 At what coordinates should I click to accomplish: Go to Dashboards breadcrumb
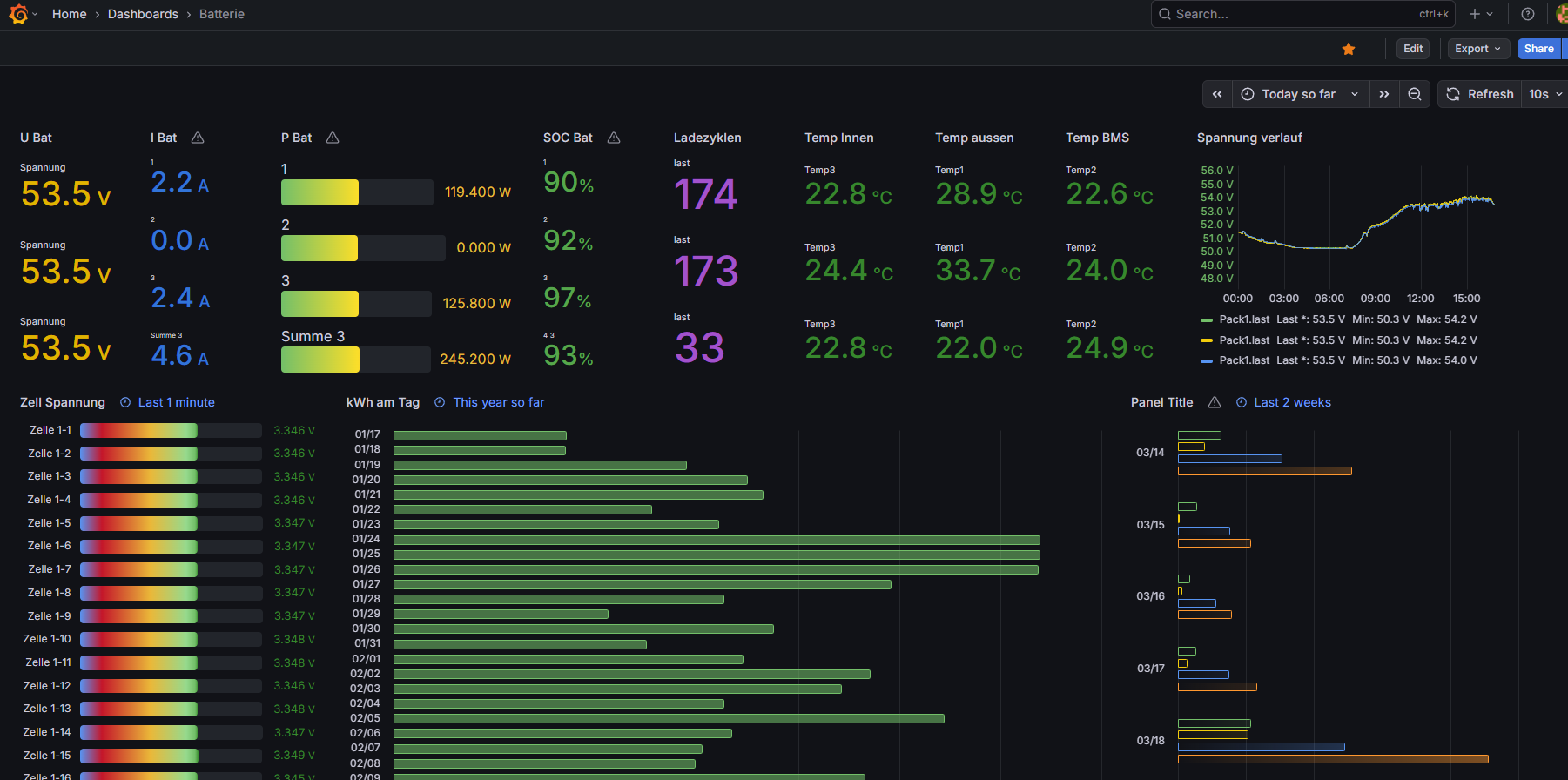(143, 14)
